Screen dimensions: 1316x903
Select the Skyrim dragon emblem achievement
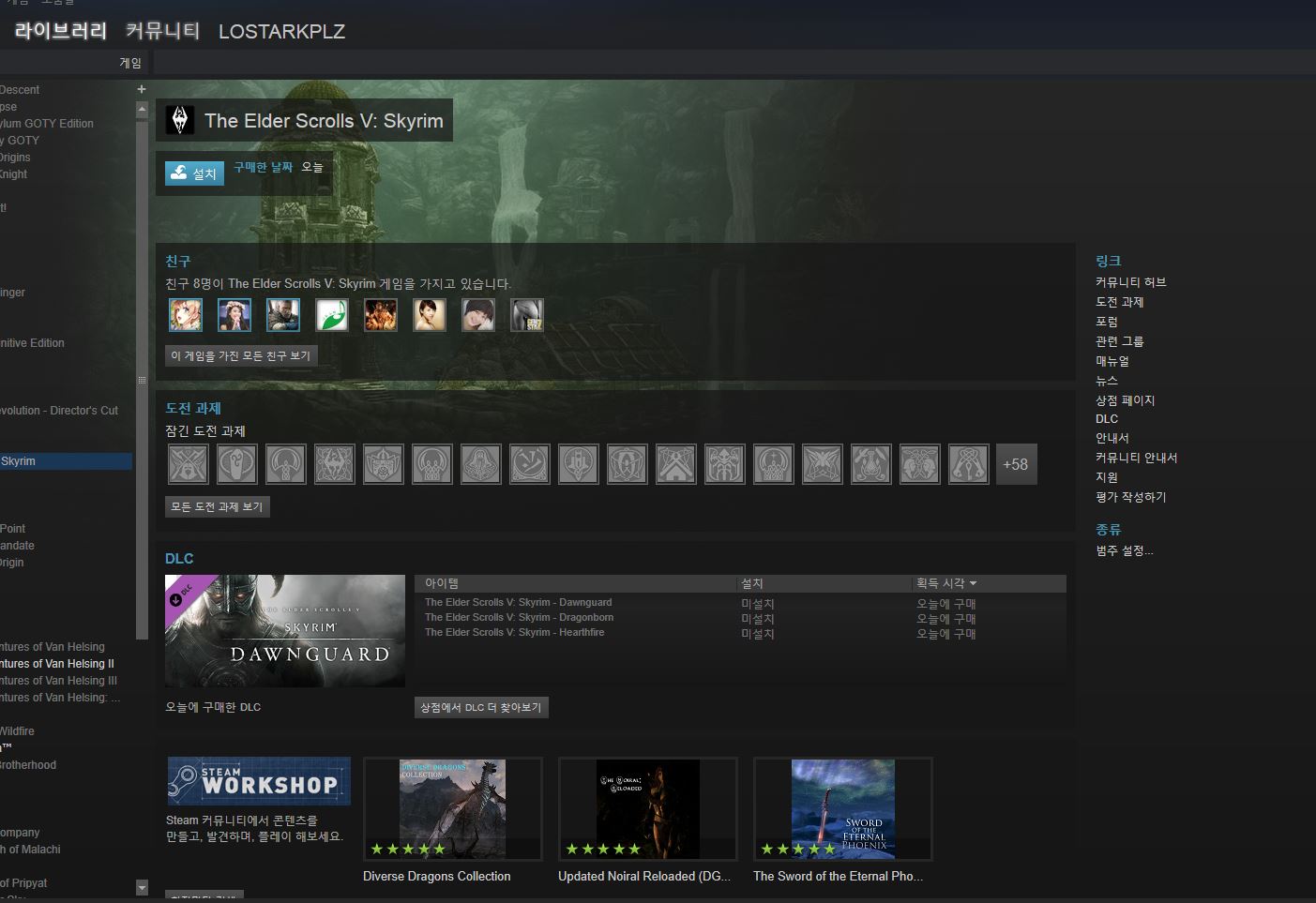coord(334,464)
